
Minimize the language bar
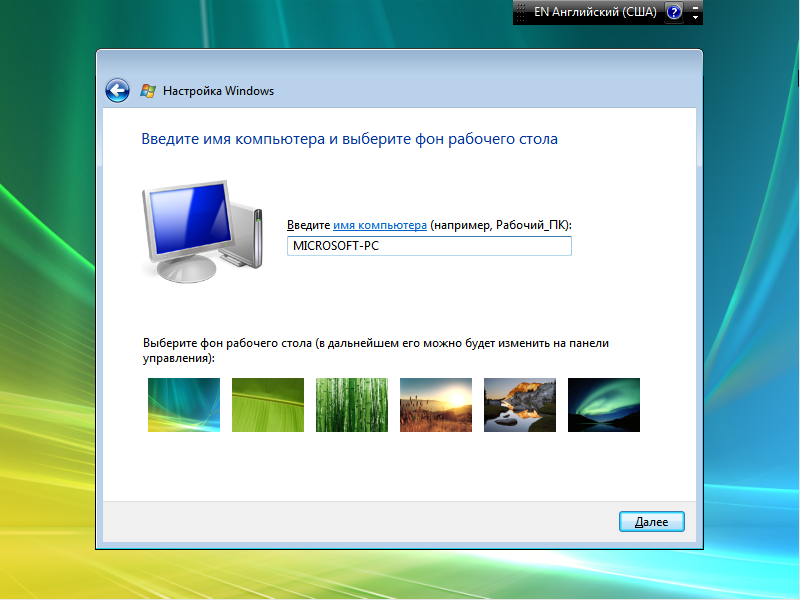pyautogui.click(x=696, y=7)
